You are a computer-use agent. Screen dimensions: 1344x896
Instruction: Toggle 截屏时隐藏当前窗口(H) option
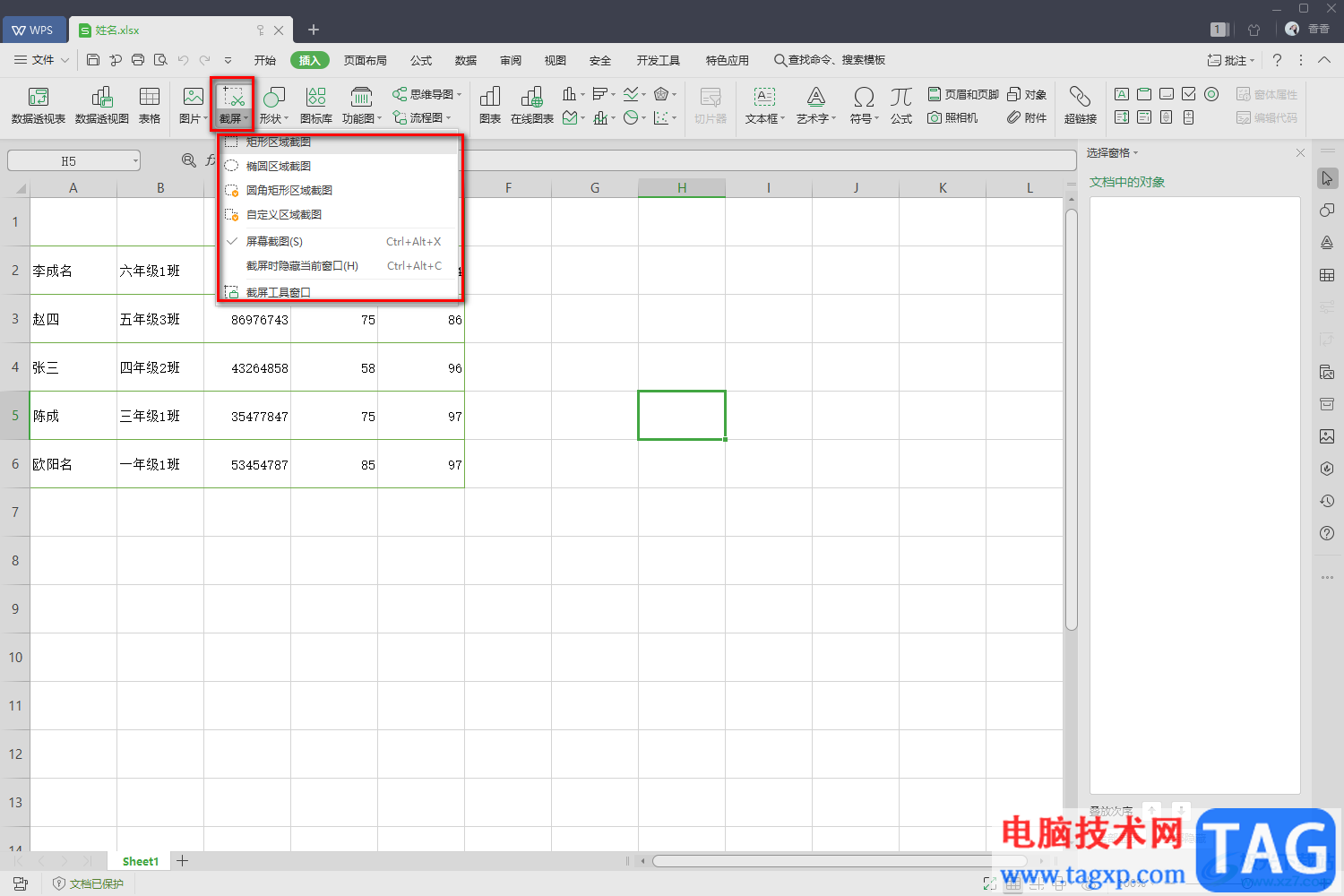click(x=339, y=266)
